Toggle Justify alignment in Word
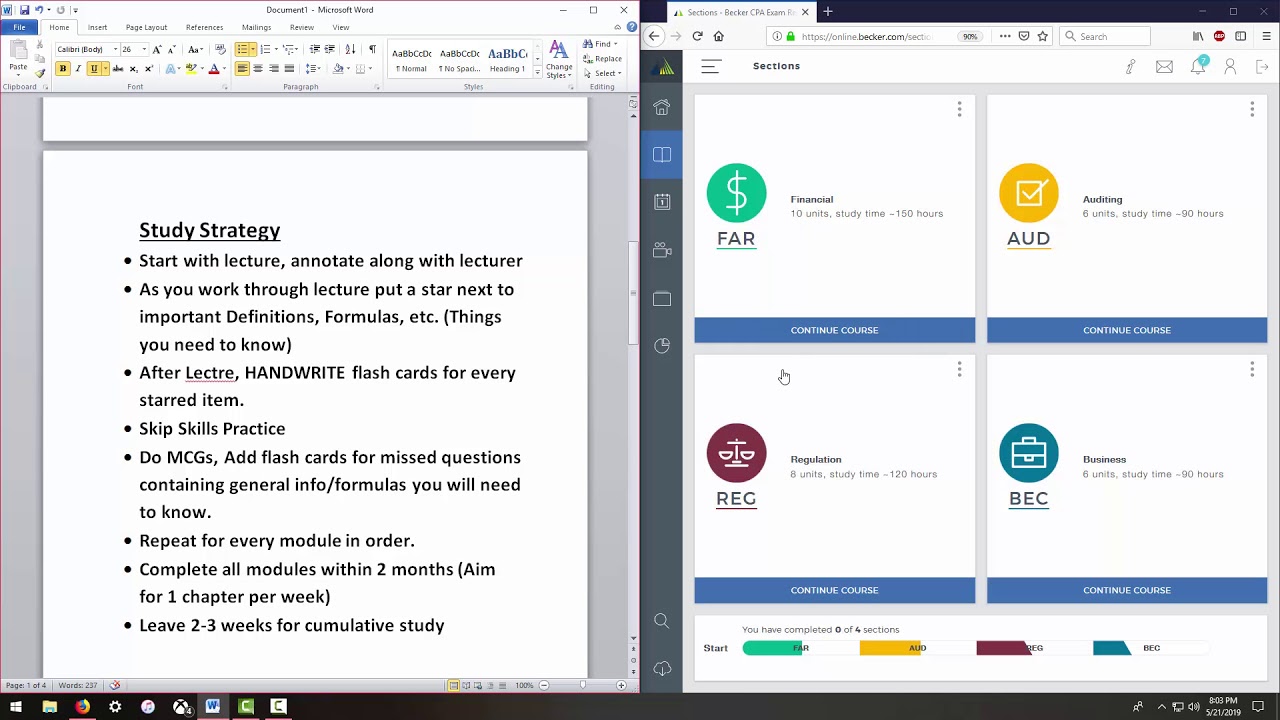 click(290, 69)
